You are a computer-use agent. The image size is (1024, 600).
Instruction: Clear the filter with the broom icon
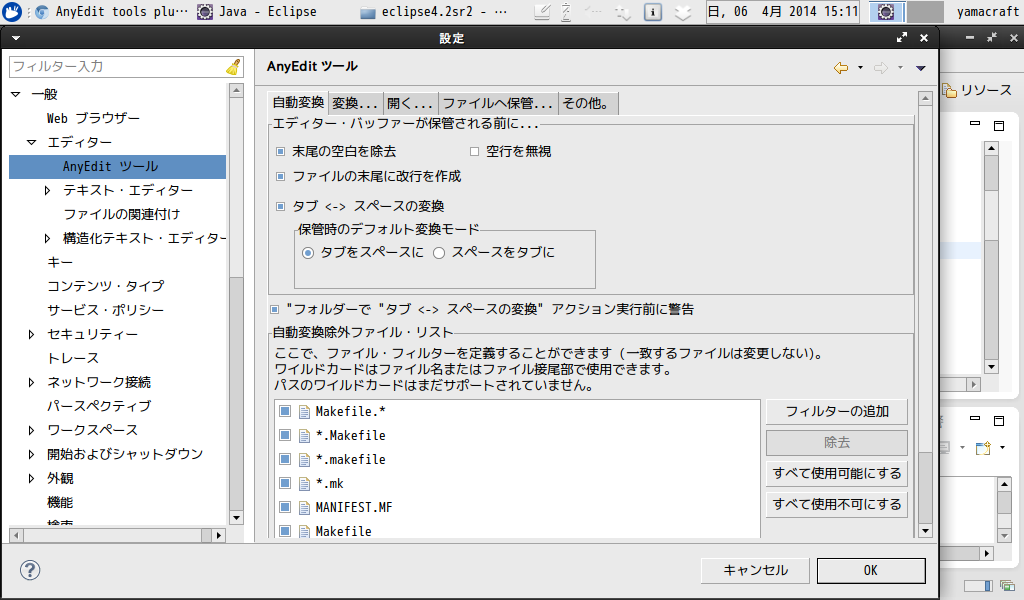click(233, 67)
